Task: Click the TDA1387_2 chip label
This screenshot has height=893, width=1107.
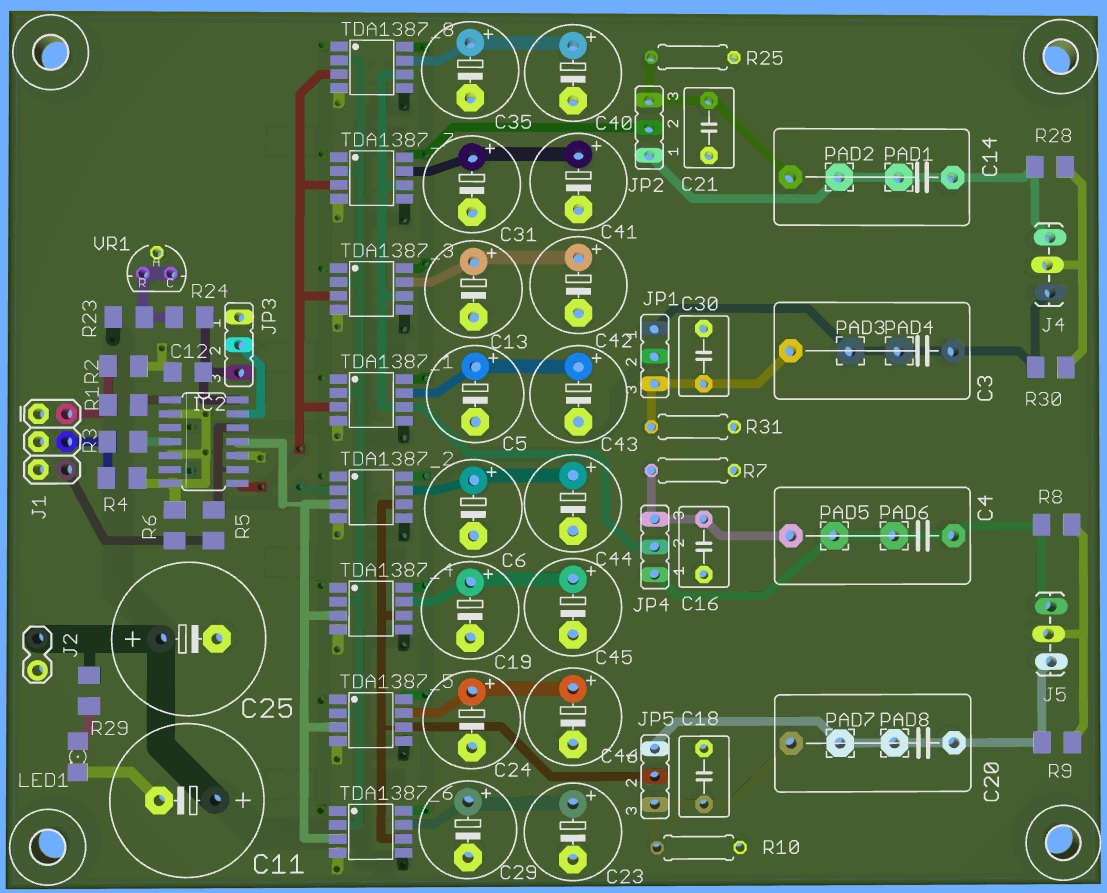Action: [397, 459]
